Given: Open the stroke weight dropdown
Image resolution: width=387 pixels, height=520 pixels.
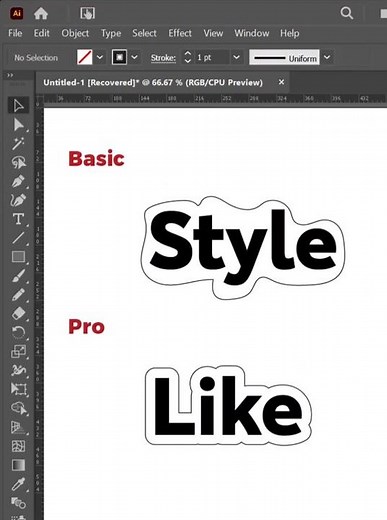Looking at the screenshot, I should pyautogui.click(x=236, y=57).
